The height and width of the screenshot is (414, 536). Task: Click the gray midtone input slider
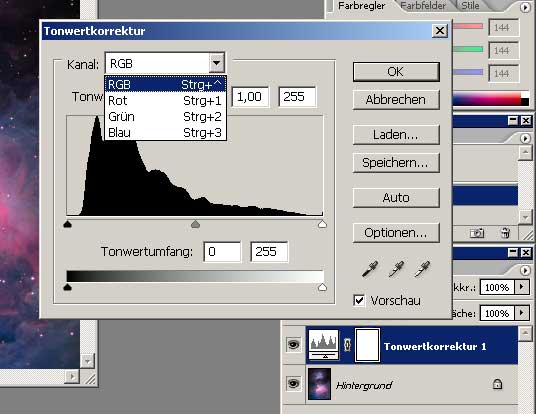click(195, 224)
